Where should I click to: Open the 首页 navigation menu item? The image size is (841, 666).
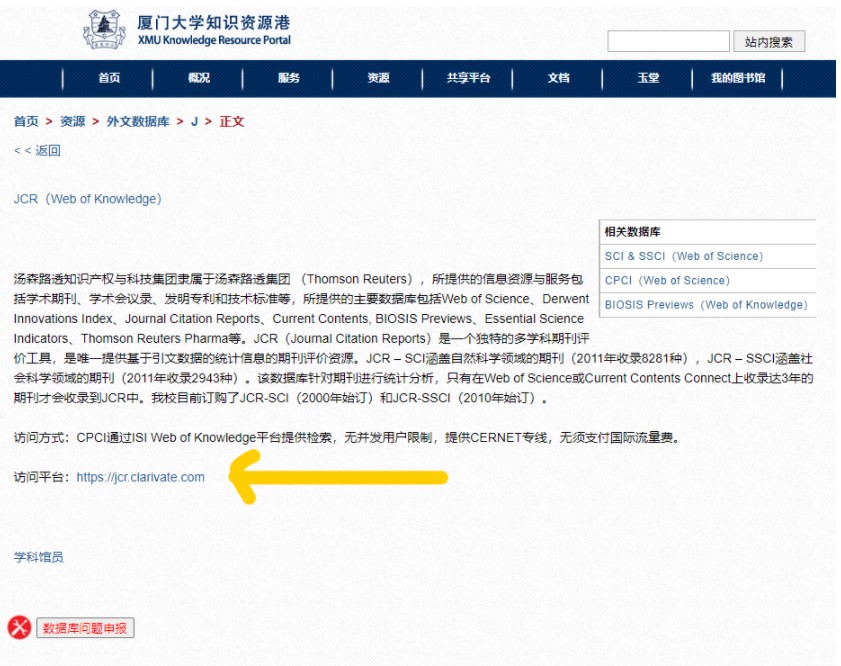(x=109, y=78)
